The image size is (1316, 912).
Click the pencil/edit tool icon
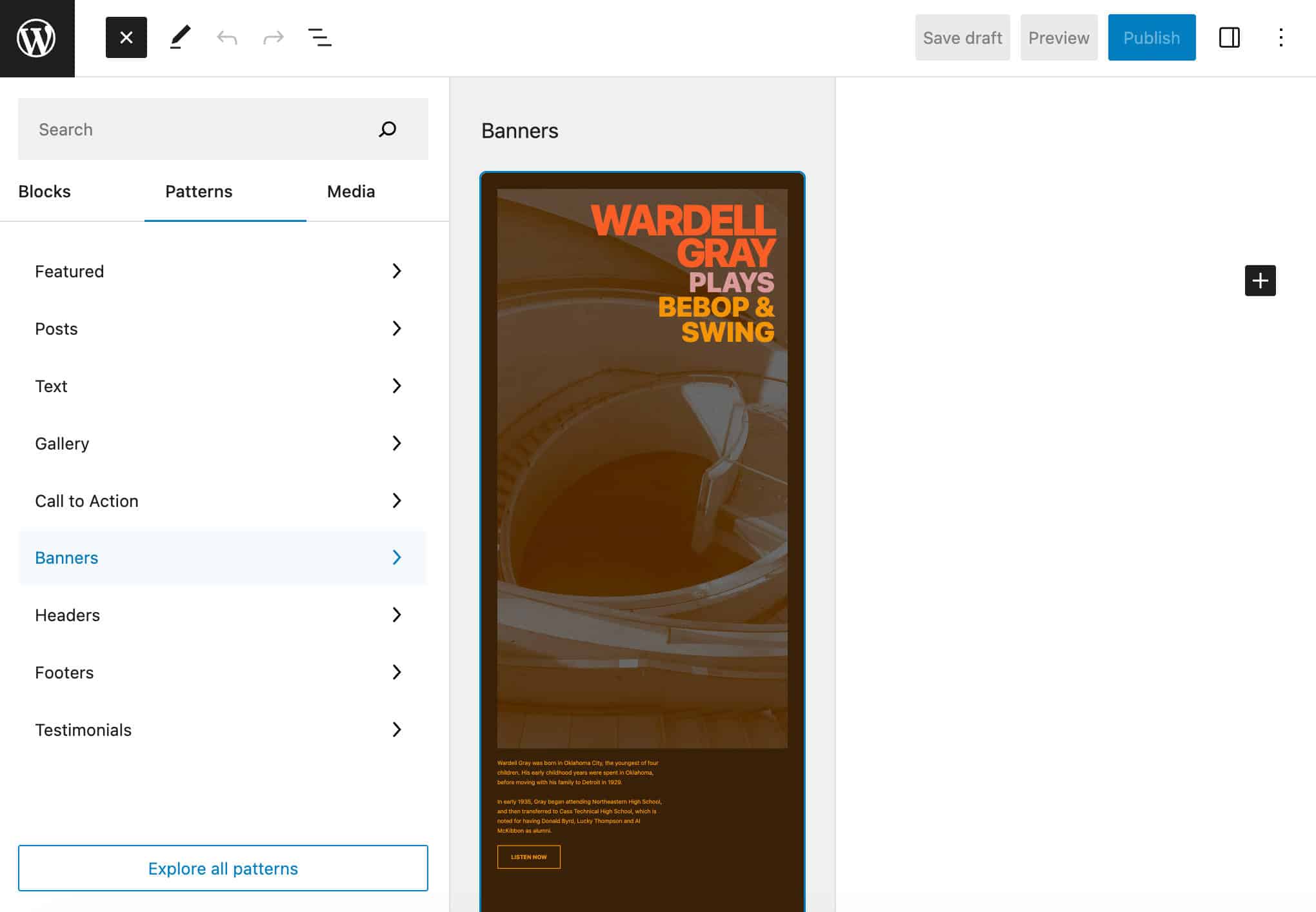[x=178, y=37]
